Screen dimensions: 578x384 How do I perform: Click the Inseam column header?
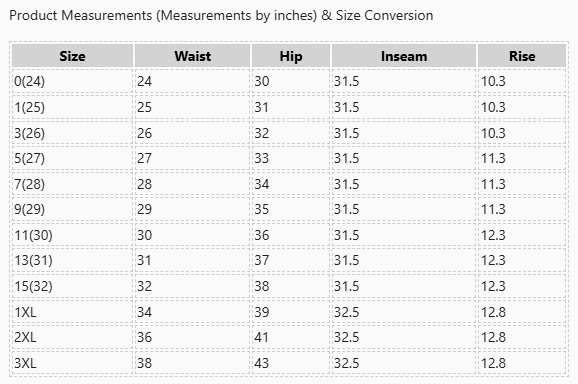[x=404, y=56]
